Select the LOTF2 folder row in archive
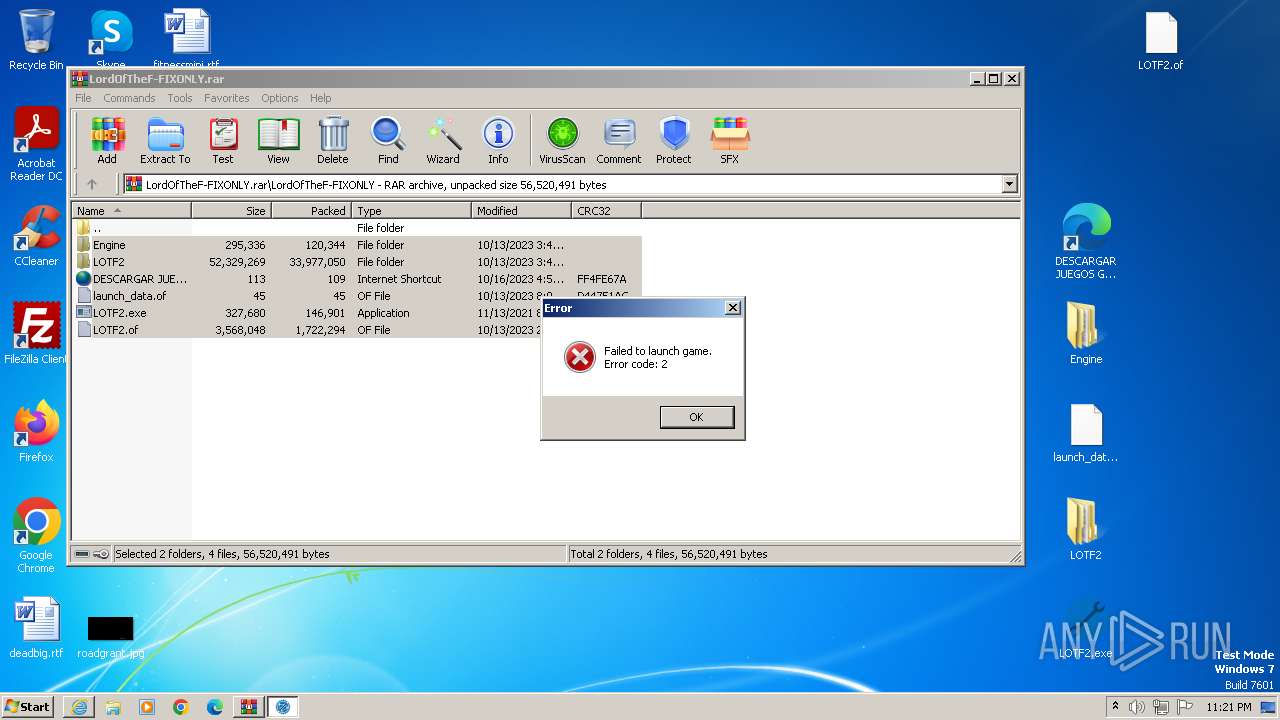Viewport: 1280px width, 720px height. (x=357, y=262)
